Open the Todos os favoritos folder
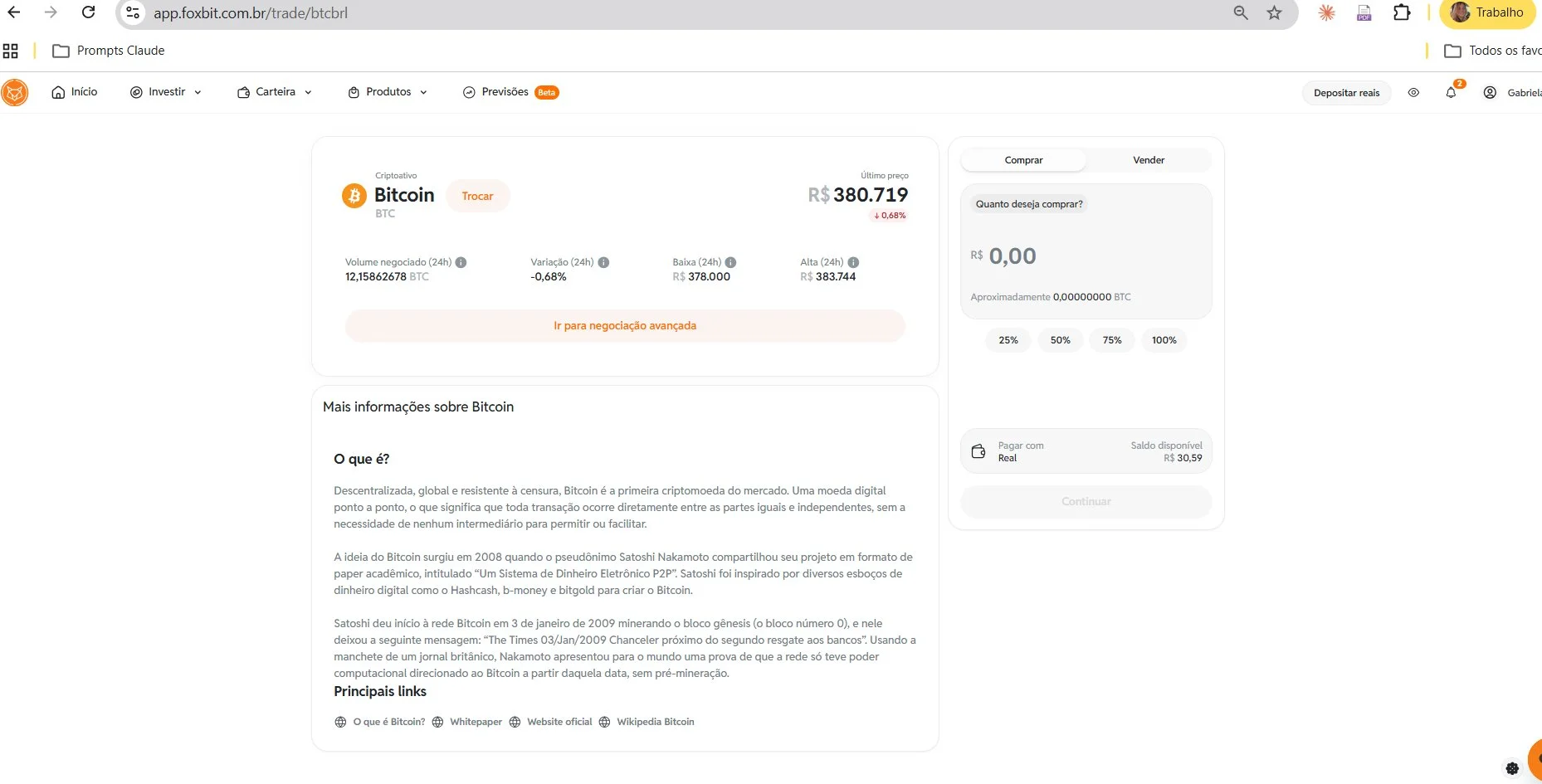This screenshot has height=784, width=1542. [1492, 51]
